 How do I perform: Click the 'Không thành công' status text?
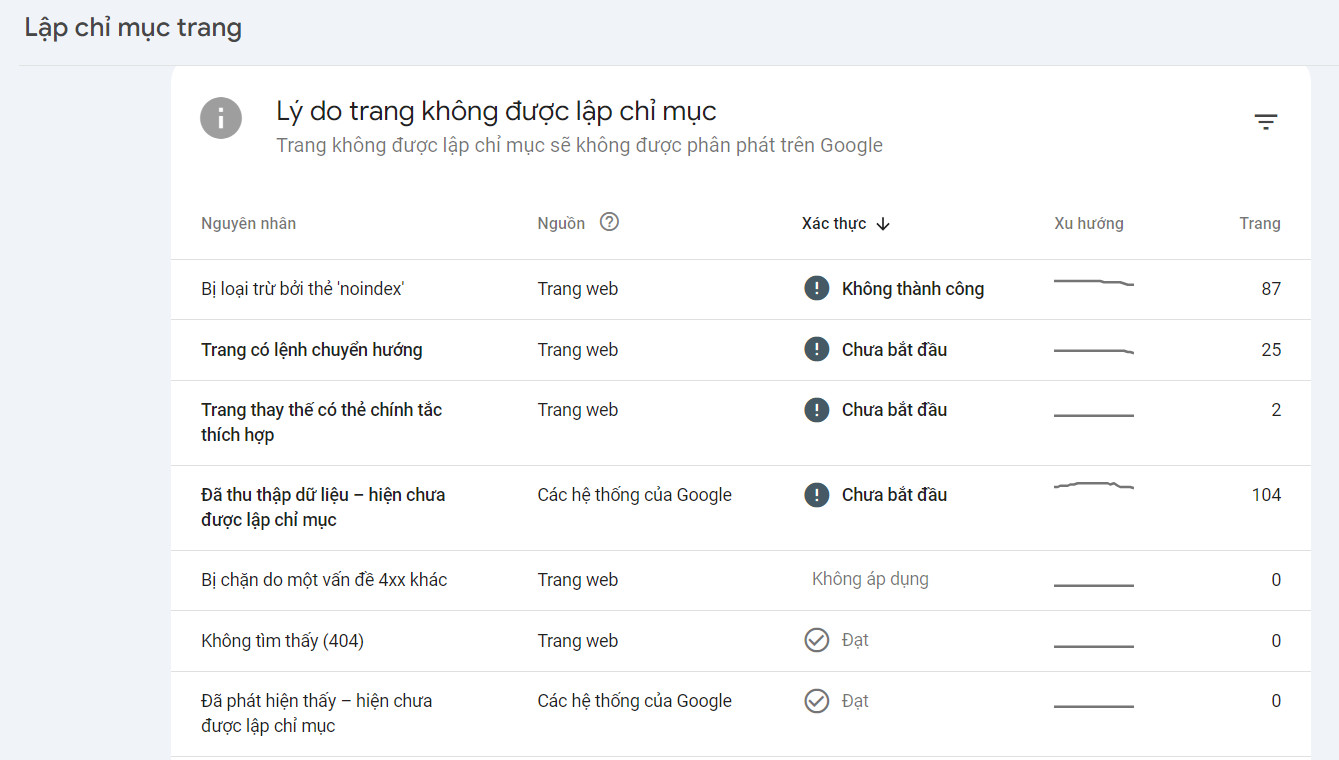coord(913,289)
